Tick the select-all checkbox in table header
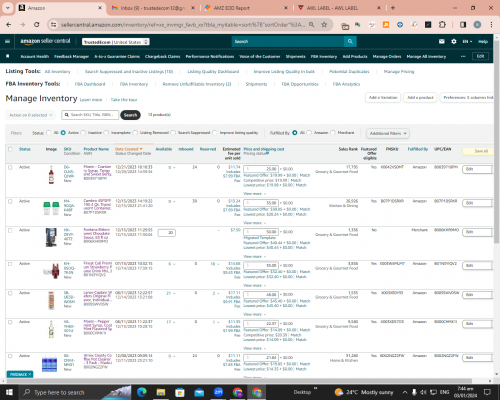 click(x=10, y=149)
